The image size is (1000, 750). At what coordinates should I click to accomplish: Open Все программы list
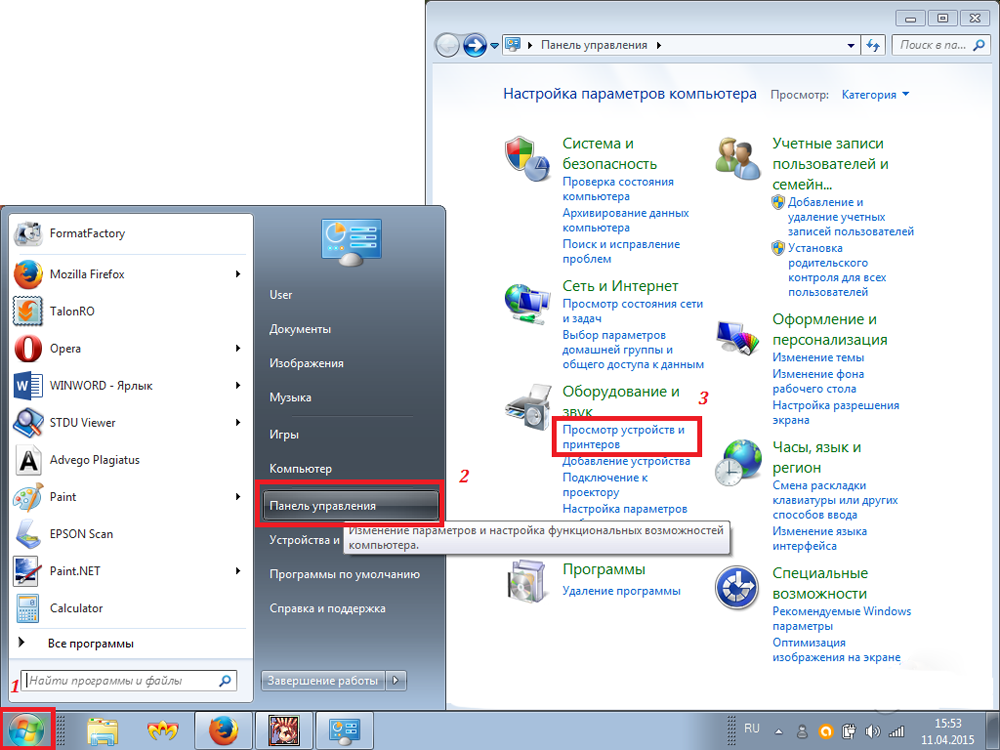point(90,644)
